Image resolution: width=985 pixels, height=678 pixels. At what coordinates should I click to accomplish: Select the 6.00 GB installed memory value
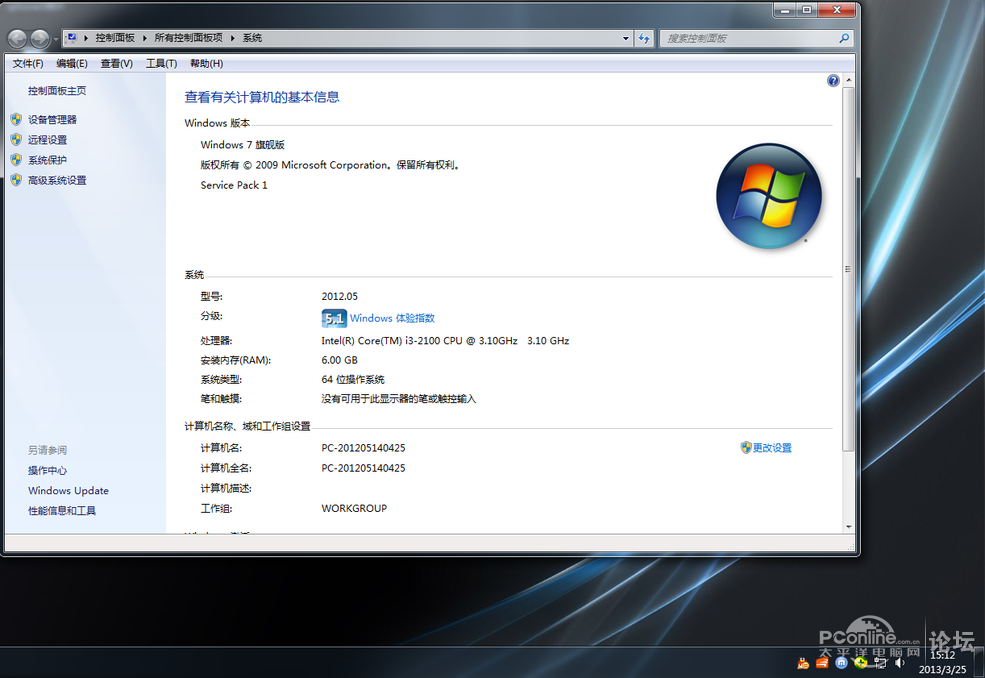(x=340, y=360)
